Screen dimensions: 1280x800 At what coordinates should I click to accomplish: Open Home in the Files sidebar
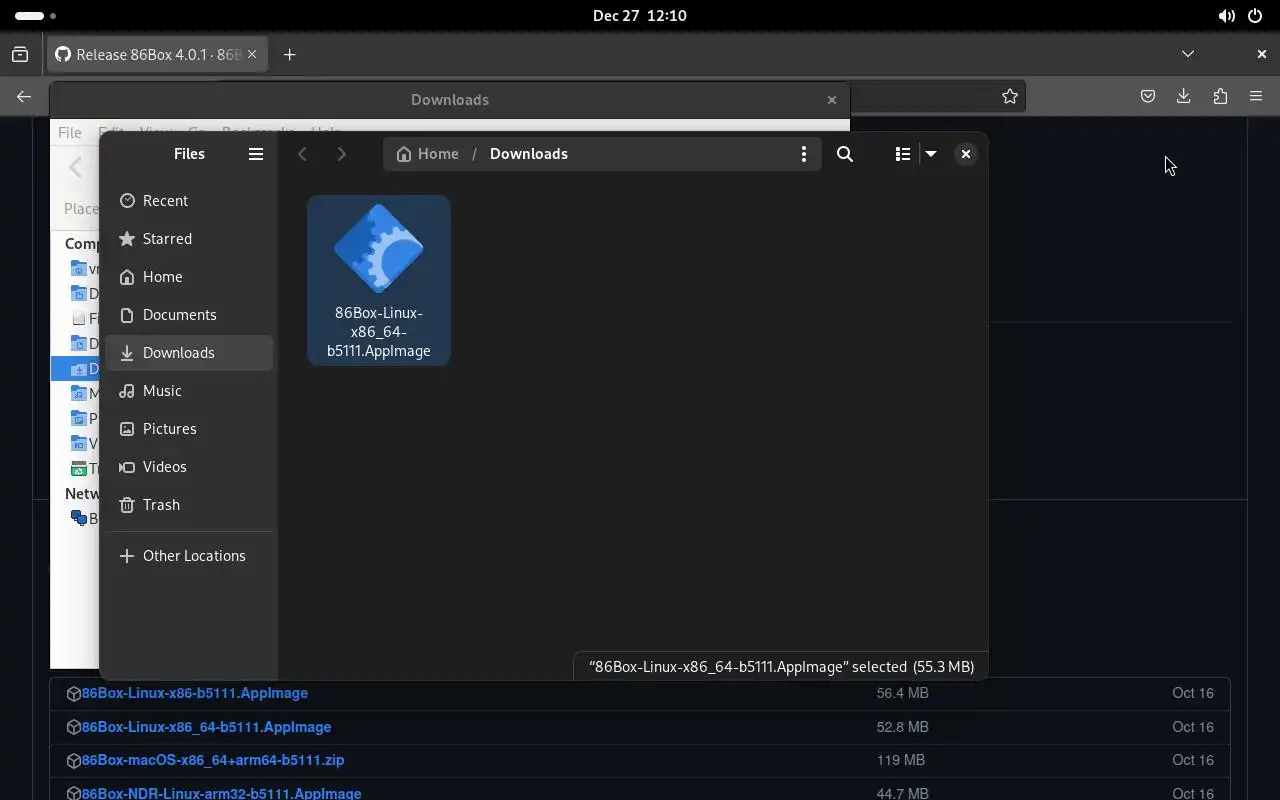pyautogui.click(x=189, y=277)
